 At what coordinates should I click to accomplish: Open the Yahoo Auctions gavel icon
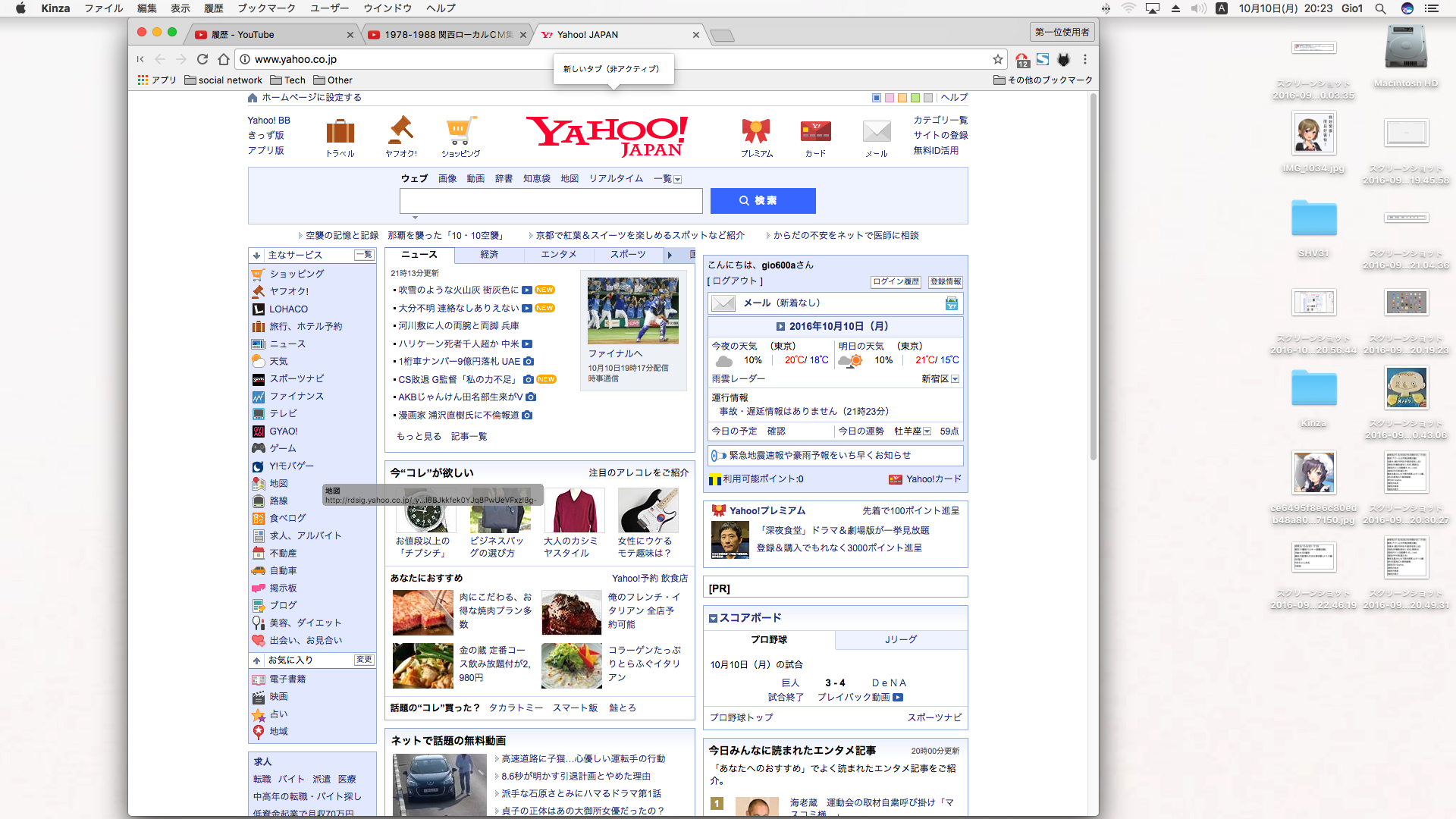click(400, 130)
